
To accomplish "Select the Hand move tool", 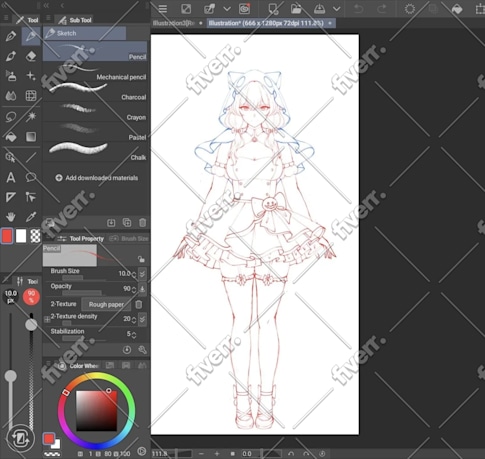I will click(x=11, y=217).
